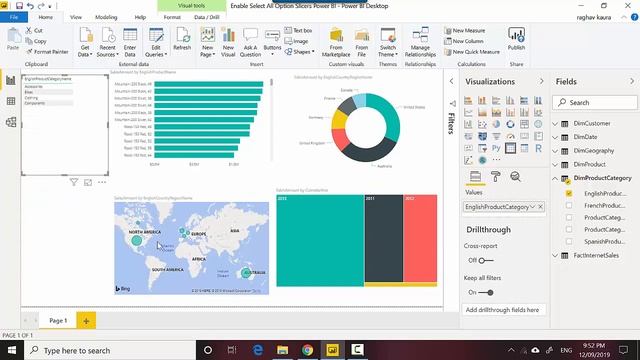Switch to Model view in left sidebar

(x=11, y=122)
